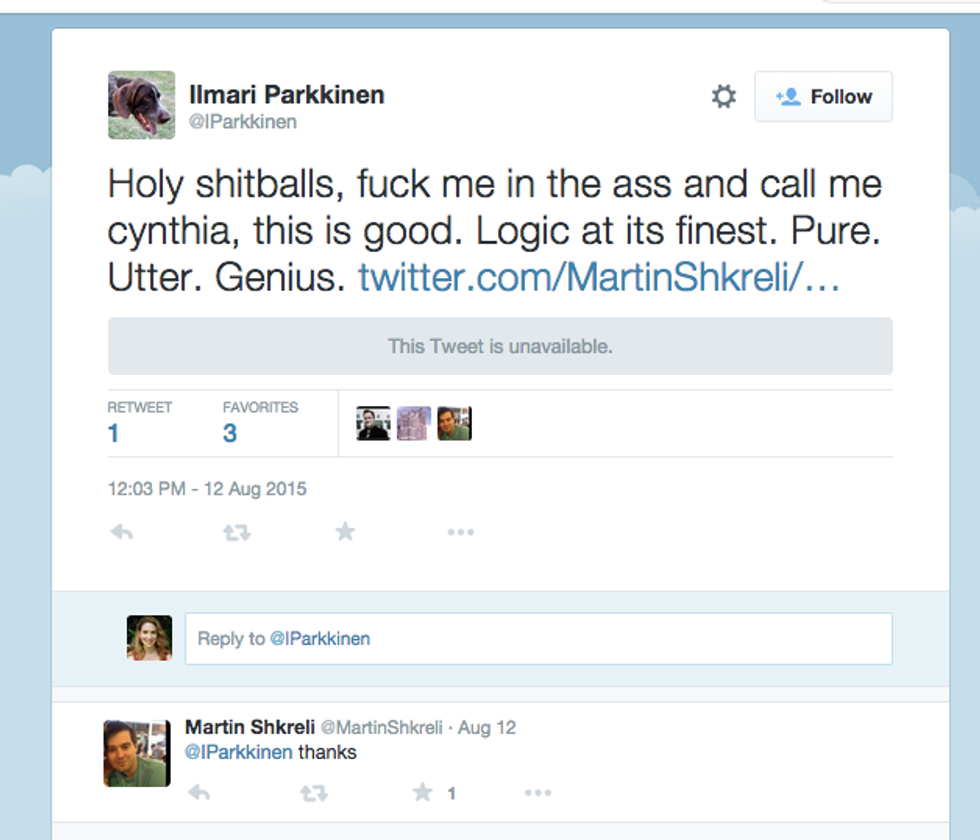The image size is (980, 840).
Task: Open Ilmari Parkkinen's dog profile picture
Action: coord(141,105)
